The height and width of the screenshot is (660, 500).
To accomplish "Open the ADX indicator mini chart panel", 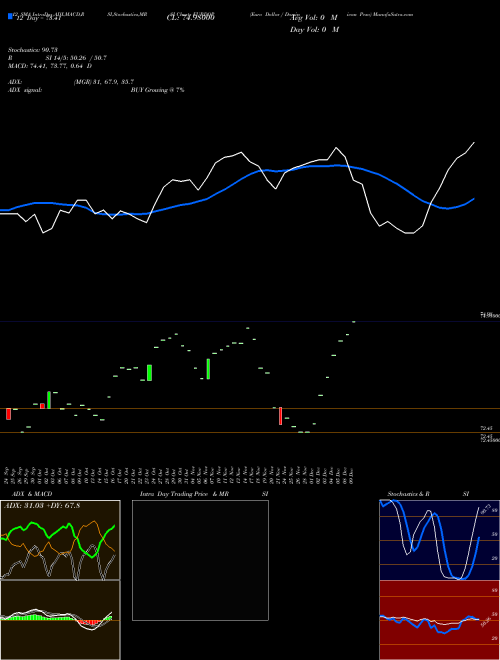I will 60,540.
